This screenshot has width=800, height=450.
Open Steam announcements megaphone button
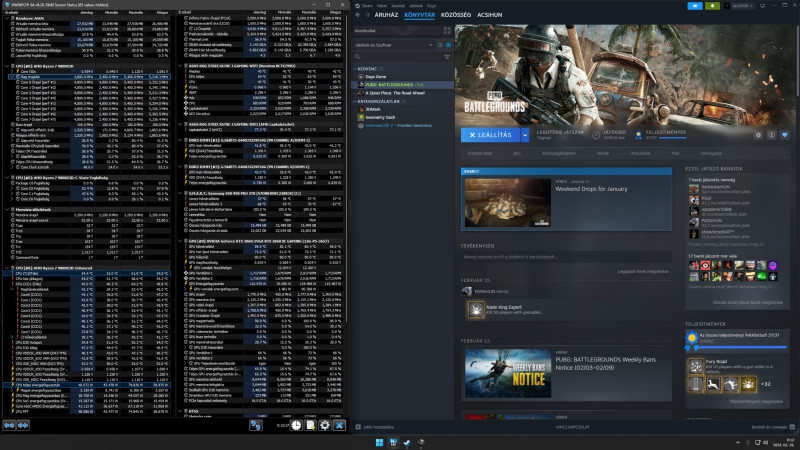pos(694,6)
